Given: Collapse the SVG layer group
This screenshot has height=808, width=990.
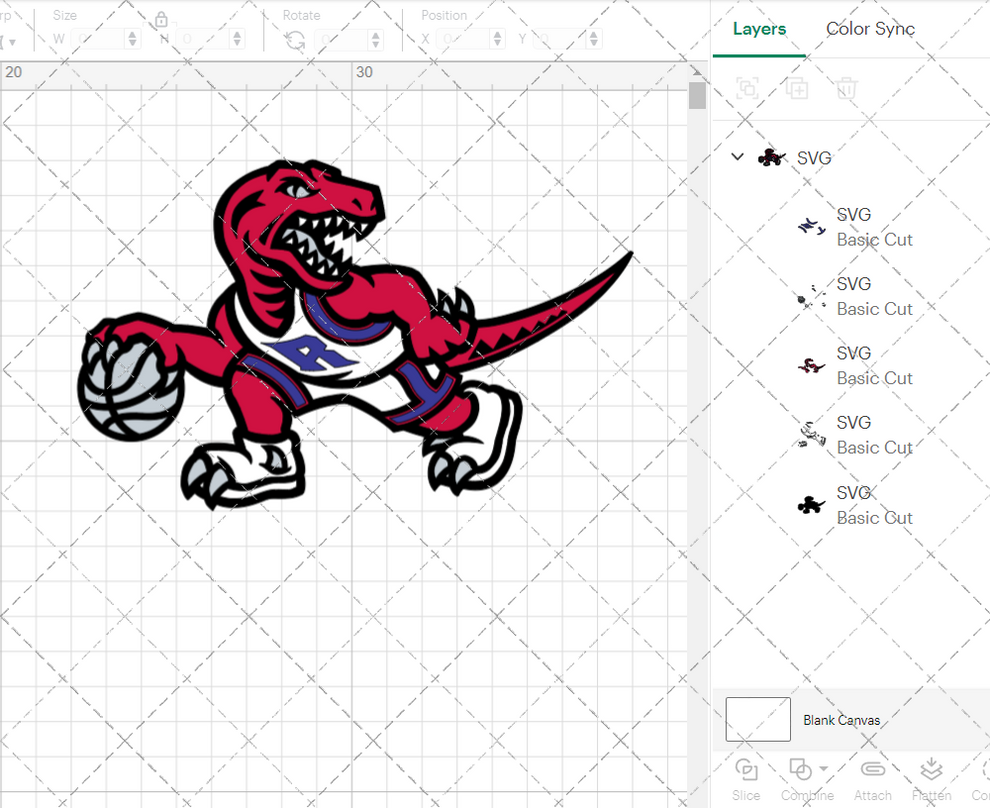Looking at the screenshot, I should pos(737,157).
